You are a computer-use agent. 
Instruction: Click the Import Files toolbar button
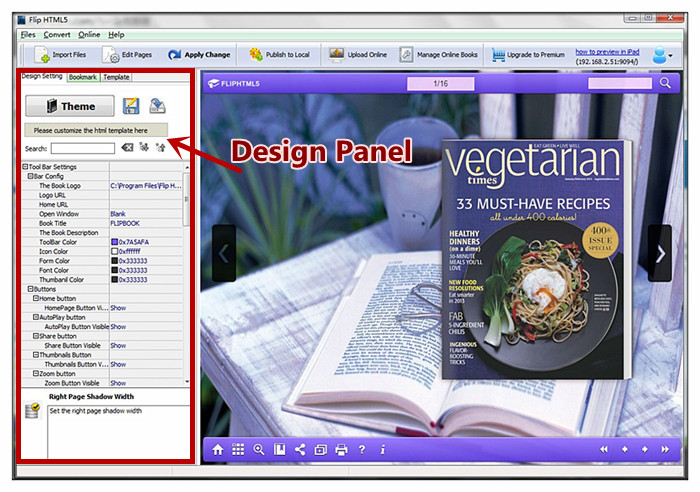(60, 55)
